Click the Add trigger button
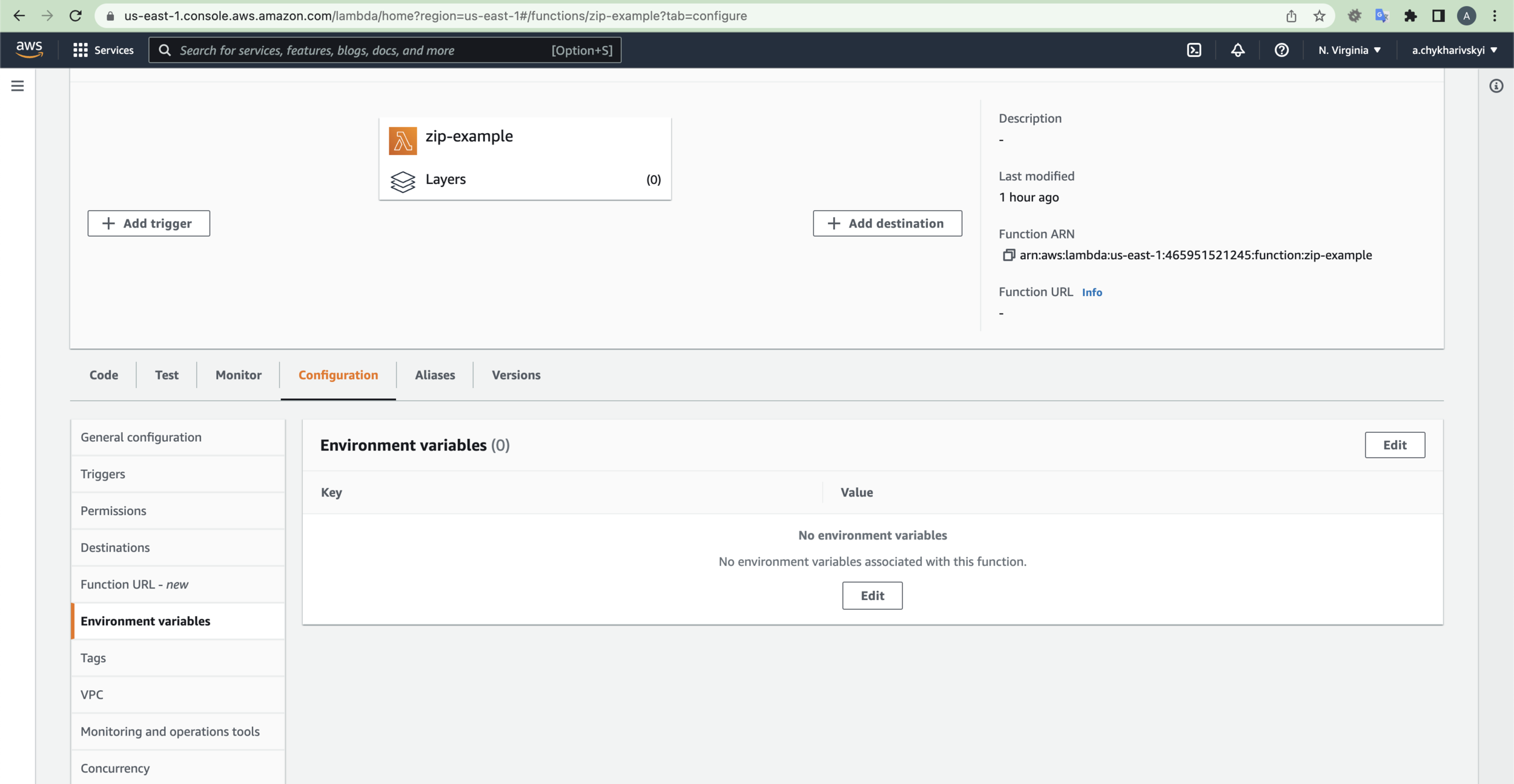Screen dimensions: 1514x784 click(x=148, y=223)
